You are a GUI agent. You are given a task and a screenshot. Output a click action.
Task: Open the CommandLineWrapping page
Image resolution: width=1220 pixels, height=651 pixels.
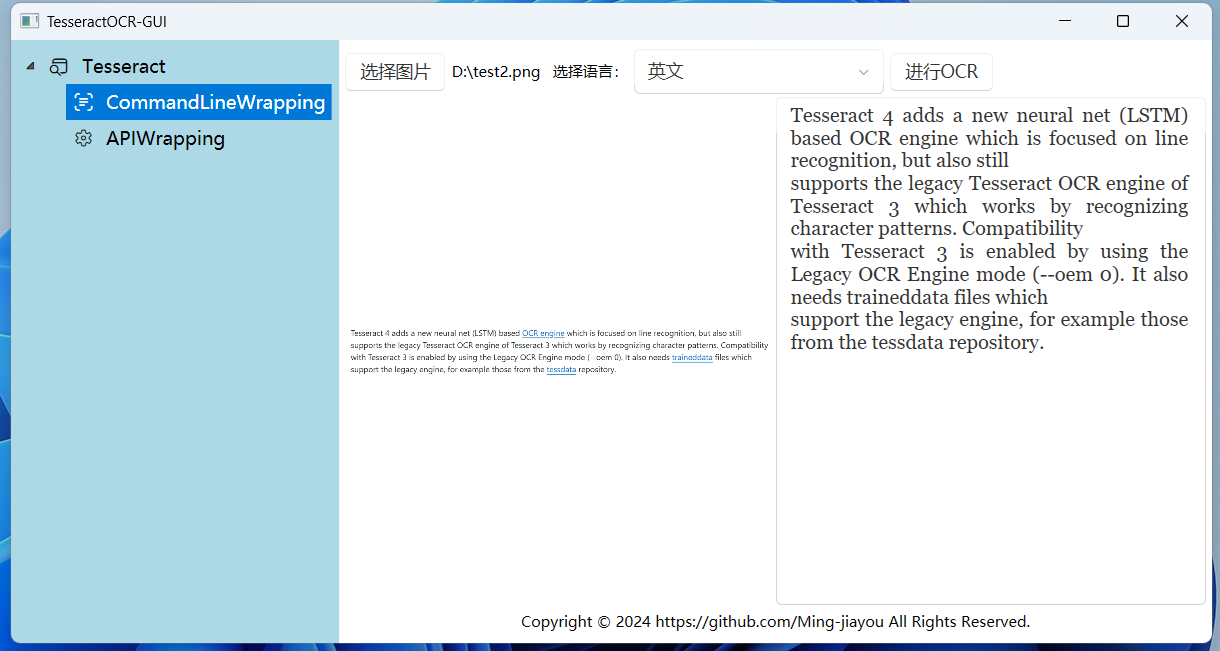(x=199, y=102)
